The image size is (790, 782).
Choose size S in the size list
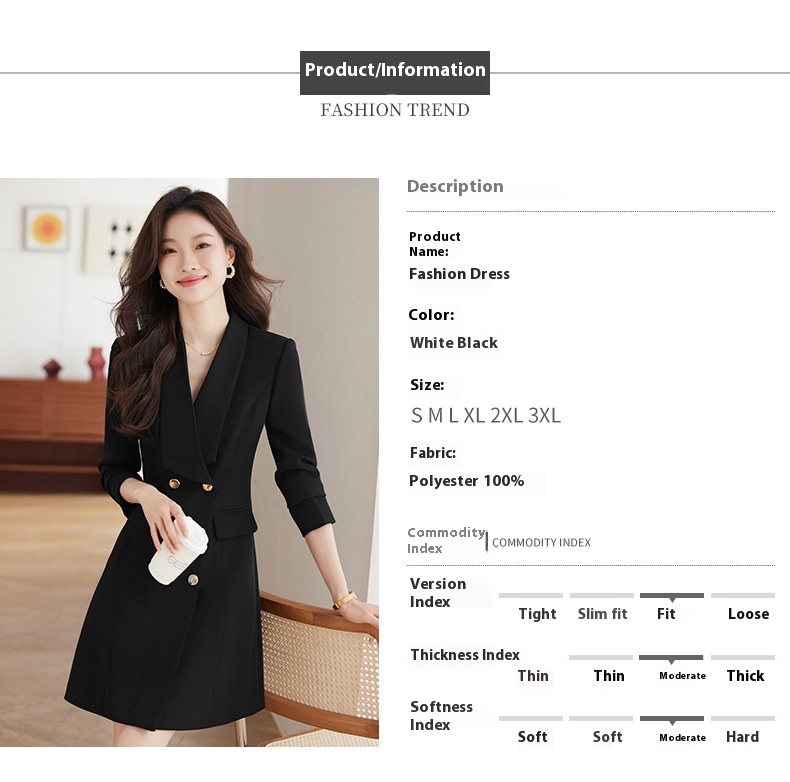coord(417,415)
